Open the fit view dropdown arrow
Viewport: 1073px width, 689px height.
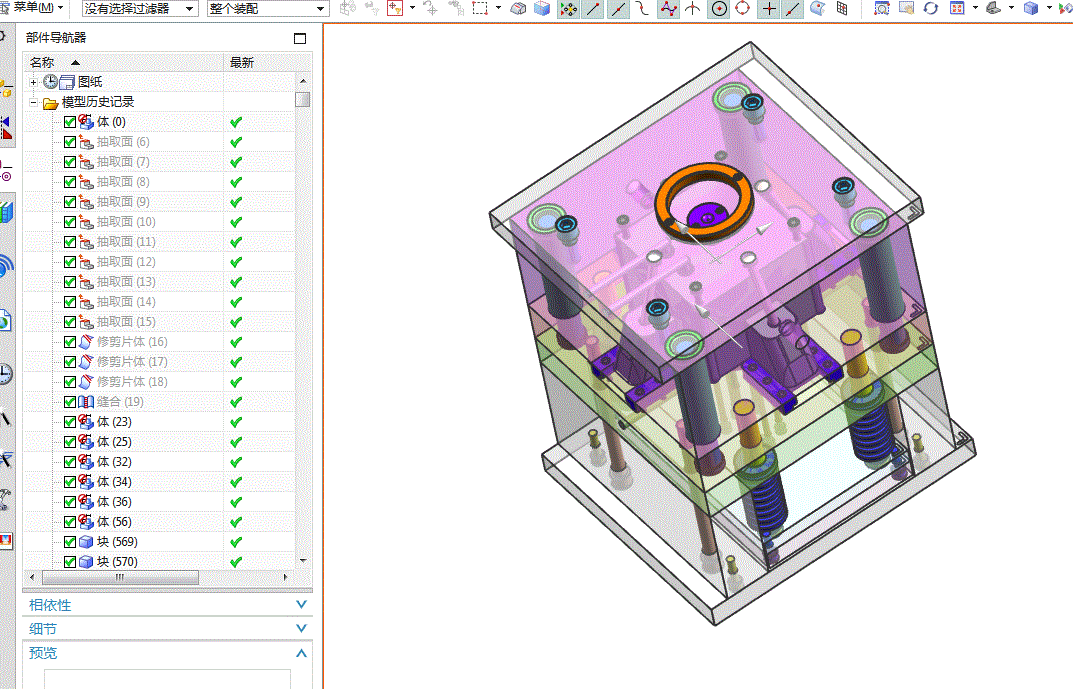[974, 8]
